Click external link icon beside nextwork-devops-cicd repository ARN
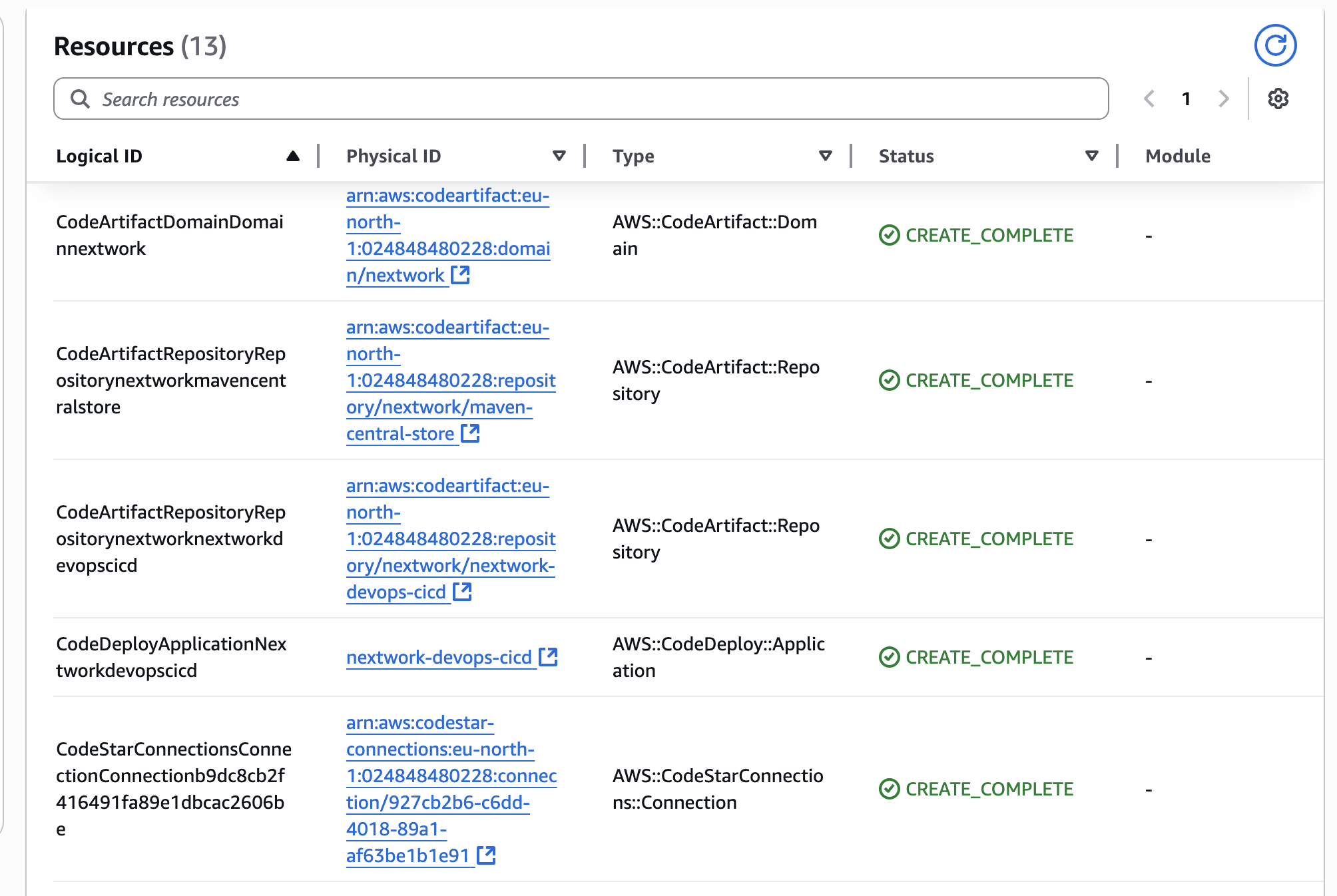This screenshot has height=896, width=1337. click(462, 592)
